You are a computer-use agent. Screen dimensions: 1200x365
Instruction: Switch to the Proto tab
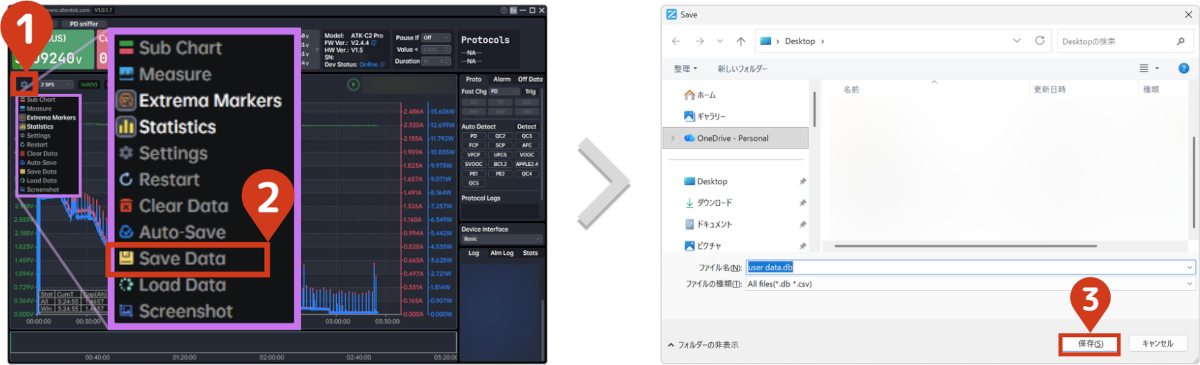pos(474,79)
